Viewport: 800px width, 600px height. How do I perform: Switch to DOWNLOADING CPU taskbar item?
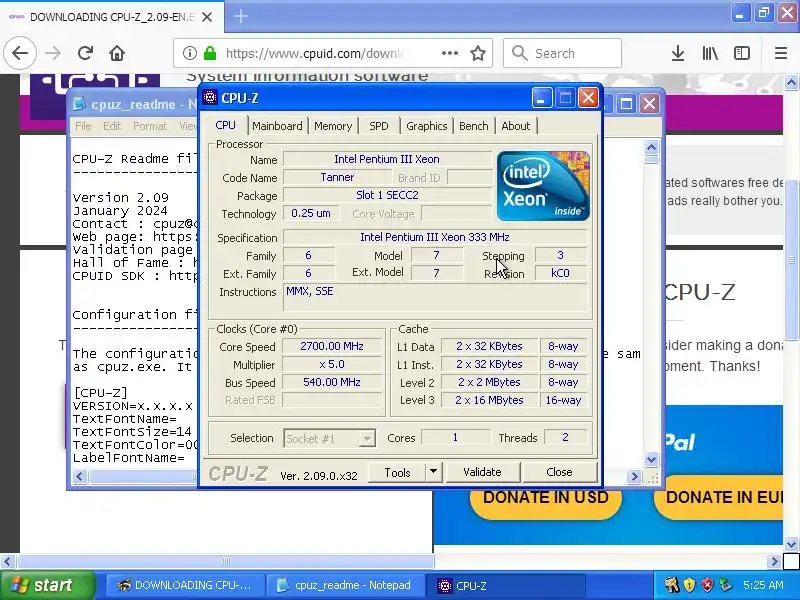tap(186, 585)
